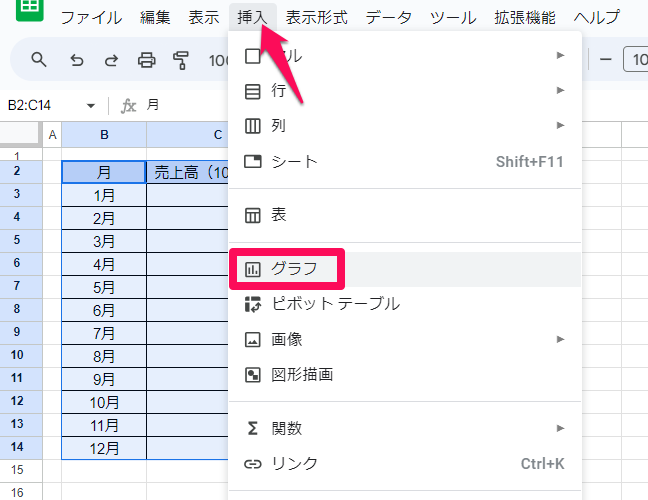Click the search menus magnifier icon
Screen dimensions: 648x500
point(38,60)
